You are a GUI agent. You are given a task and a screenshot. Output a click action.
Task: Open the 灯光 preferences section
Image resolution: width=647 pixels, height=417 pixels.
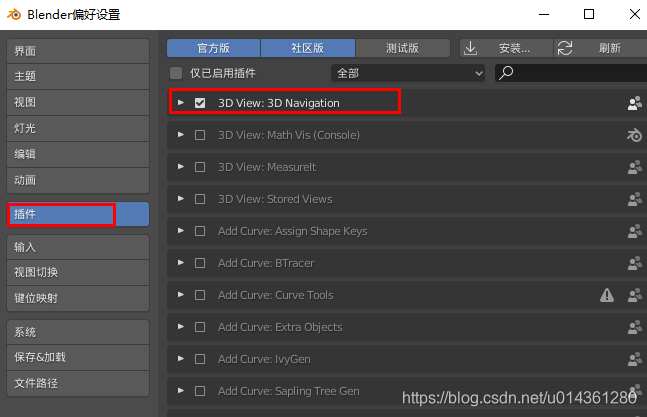tap(78, 128)
